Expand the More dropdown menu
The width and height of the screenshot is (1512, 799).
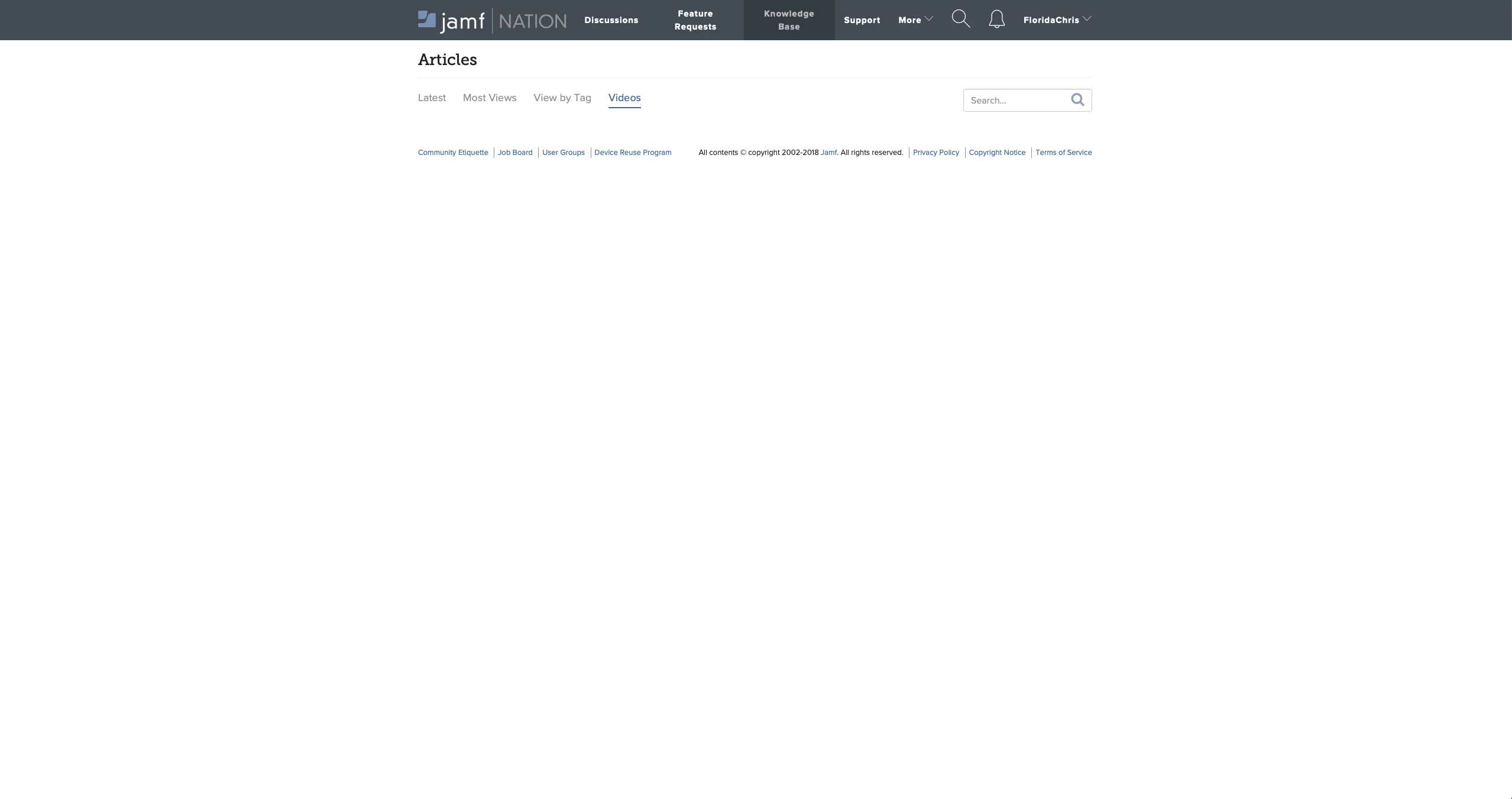915,20
